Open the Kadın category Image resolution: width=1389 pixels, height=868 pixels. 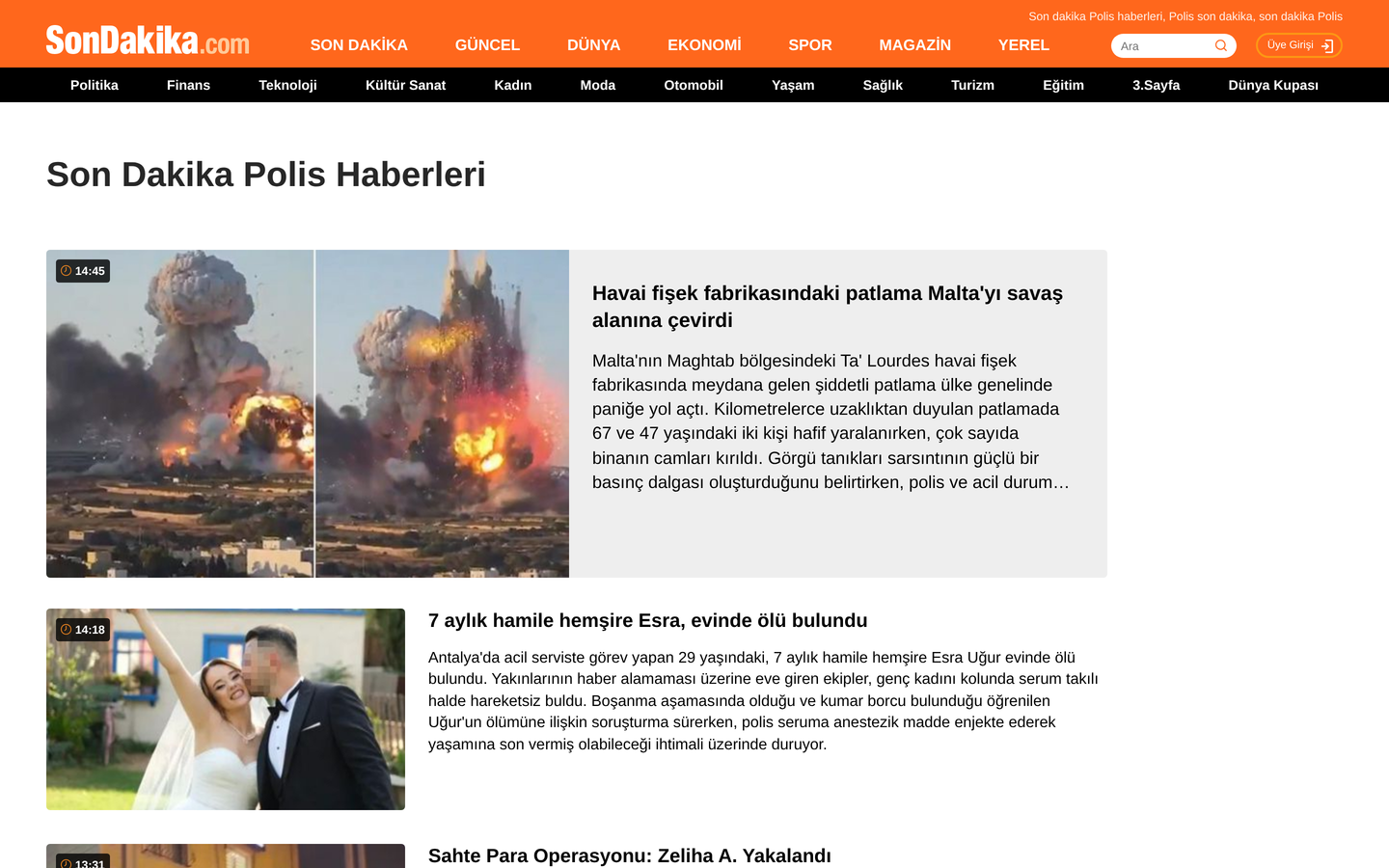(513, 85)
